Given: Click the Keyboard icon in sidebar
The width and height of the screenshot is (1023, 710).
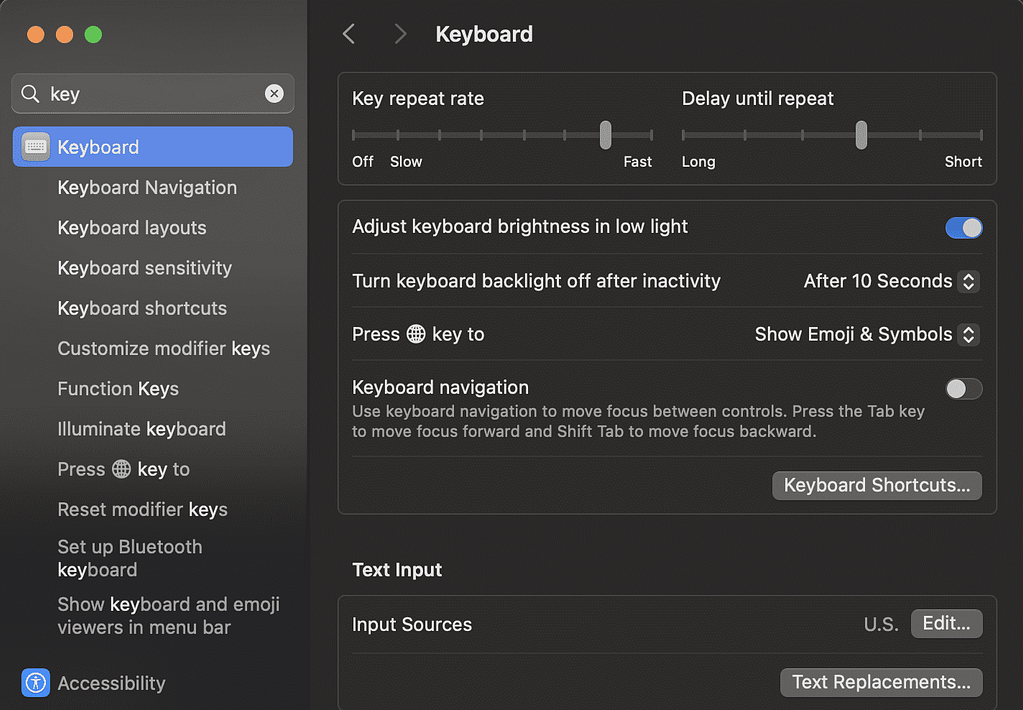Looking at the screenshot, I should [x=36, y=147].
